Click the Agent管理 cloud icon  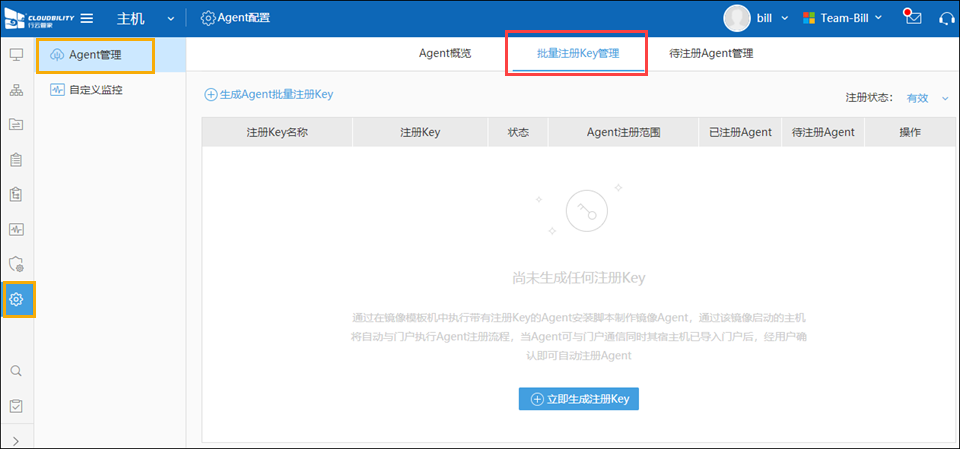point(57,56)
